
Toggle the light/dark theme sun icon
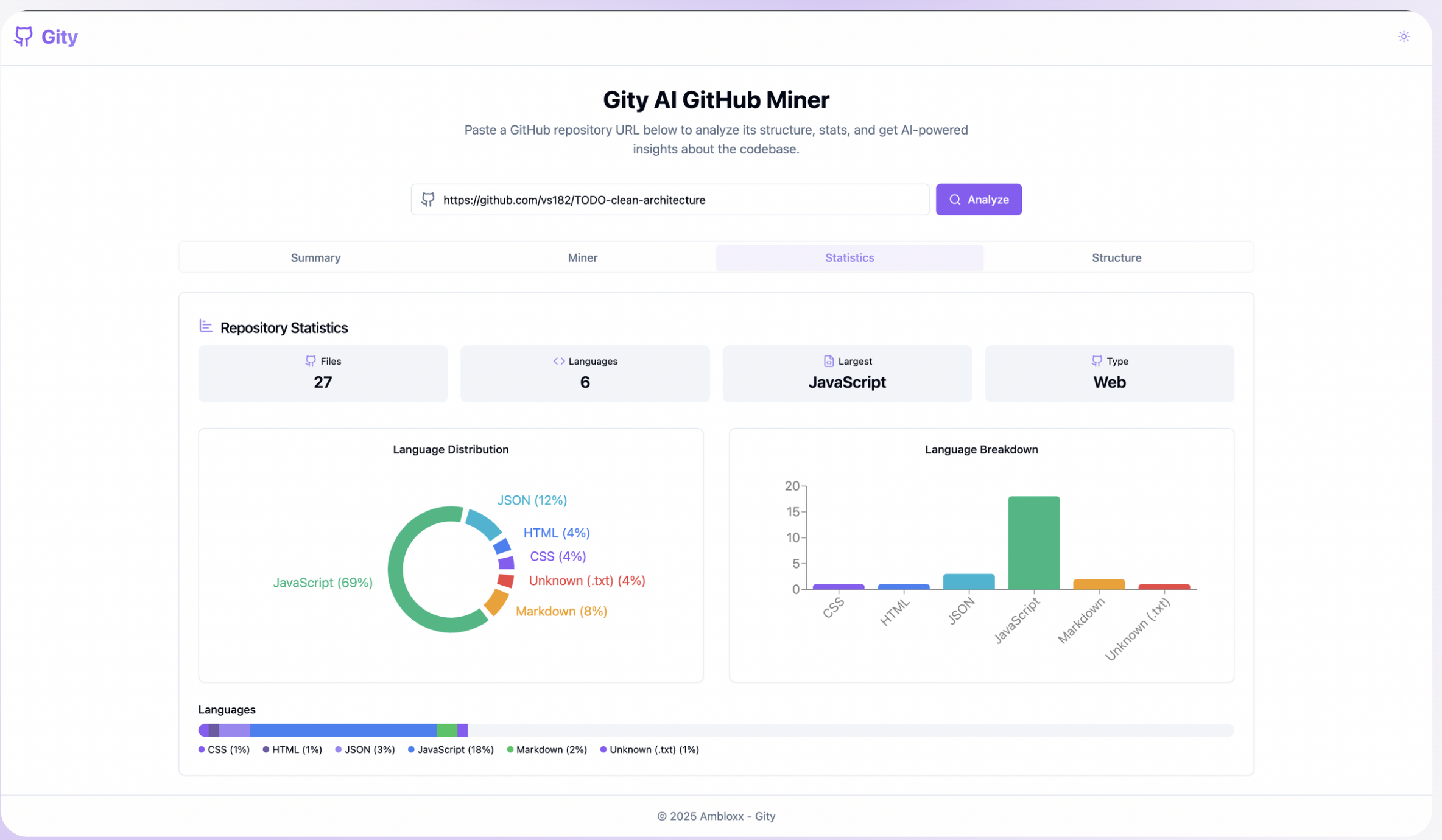(1404, 37)
